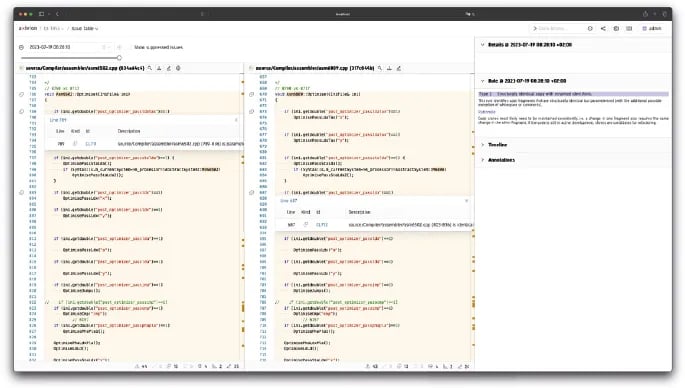Collapse the Details section in the right panel
Screen dimensions: 685x388
[x=483, y=45]
